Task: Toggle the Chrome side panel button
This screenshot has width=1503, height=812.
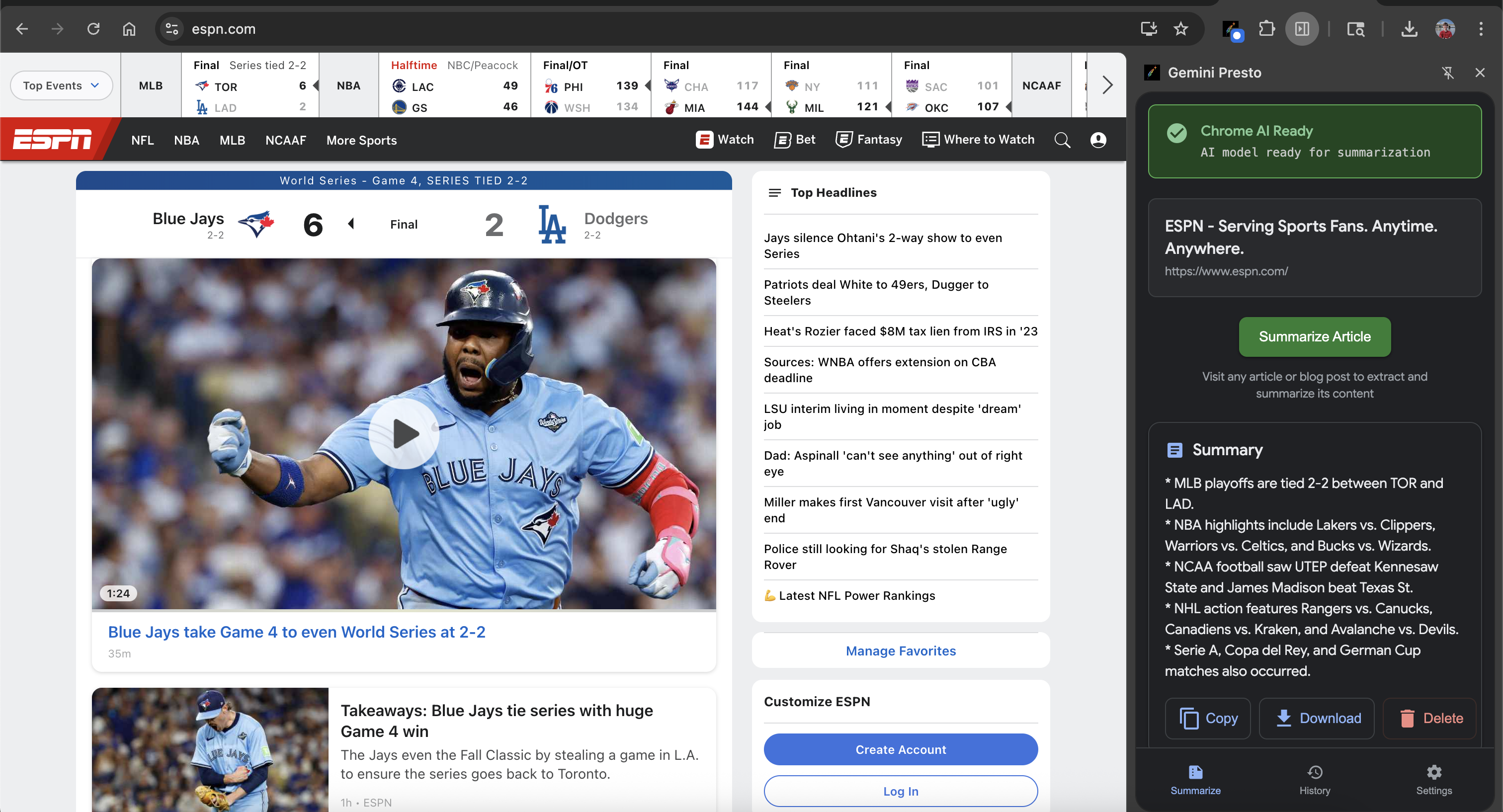Action: point(1302,29)
